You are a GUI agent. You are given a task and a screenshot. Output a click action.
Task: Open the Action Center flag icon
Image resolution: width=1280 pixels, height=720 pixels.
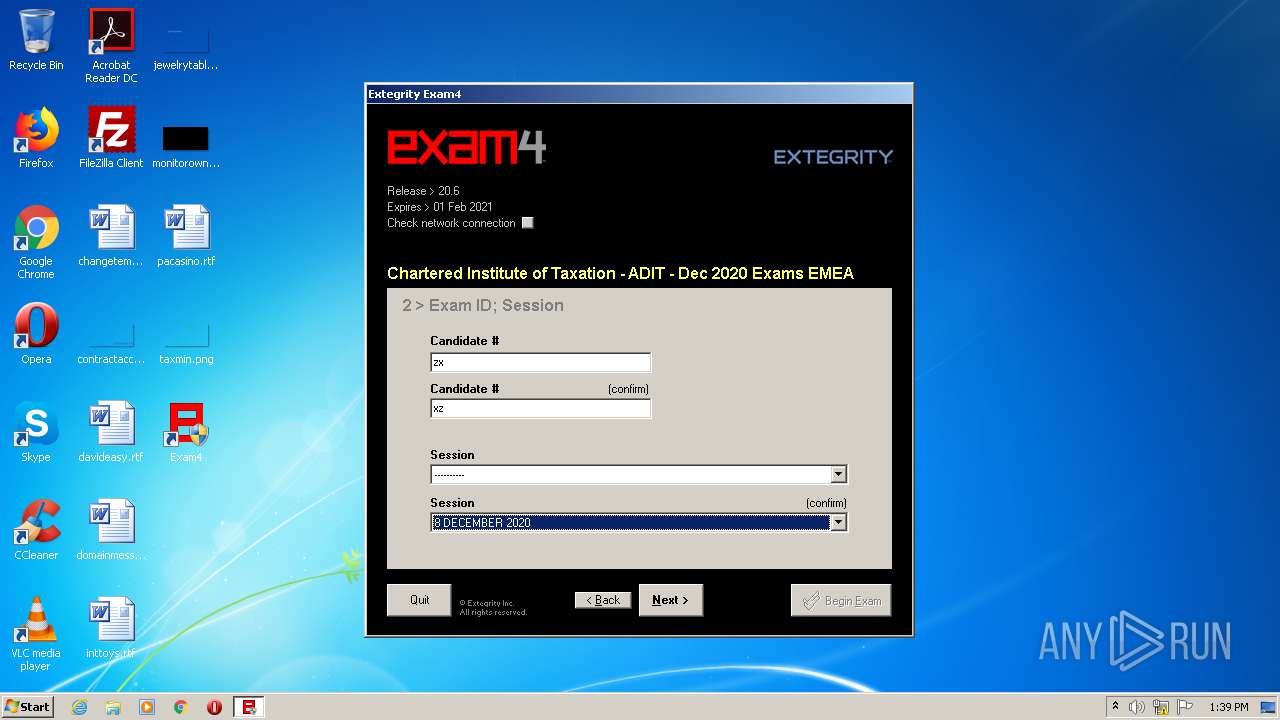(x=1185, y=707)
